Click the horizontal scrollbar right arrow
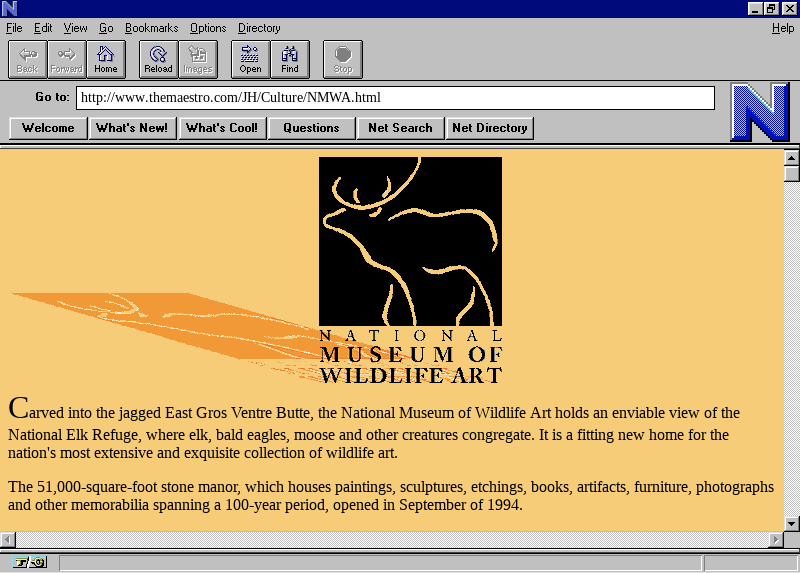 click(775, 540)
